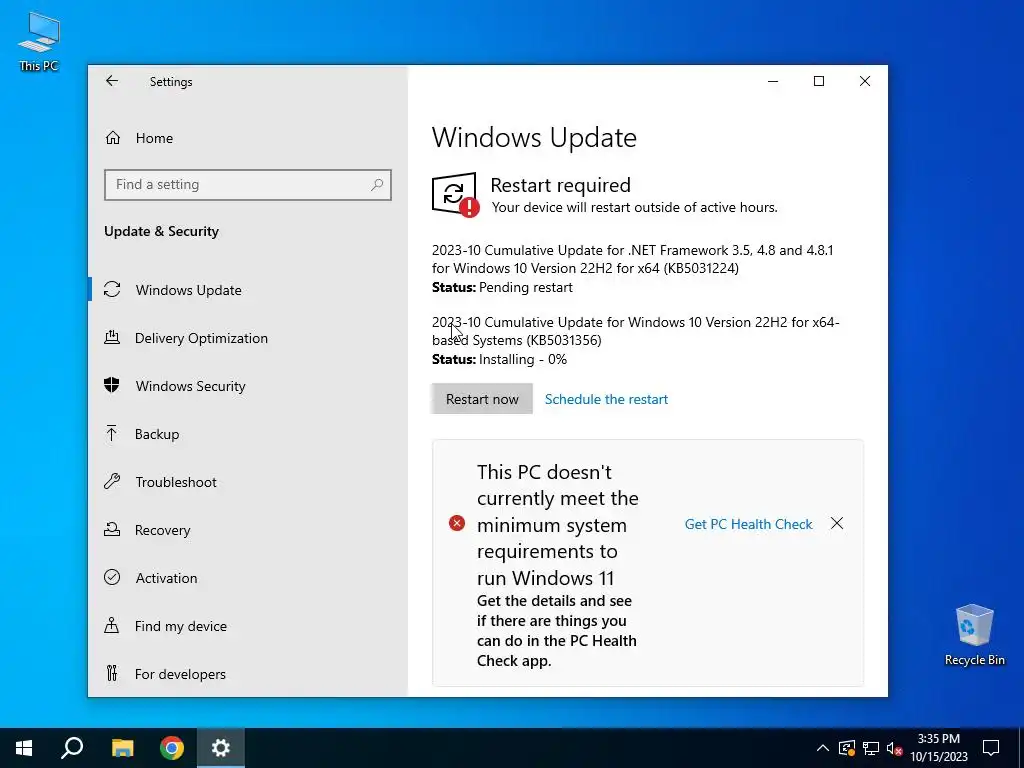Click the For developers tools icon
This screenshot has width=1024, height=768.
coord(112,673)
